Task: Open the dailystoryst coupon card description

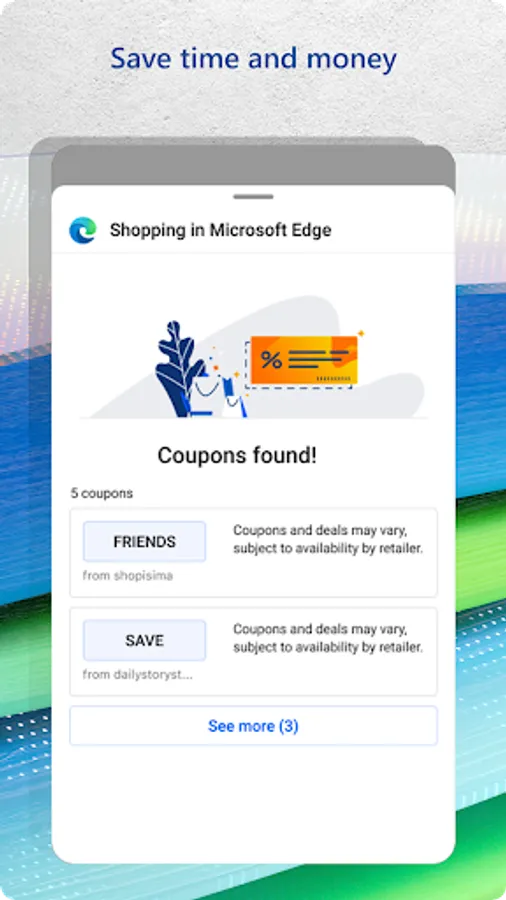Action: (328, 638)
